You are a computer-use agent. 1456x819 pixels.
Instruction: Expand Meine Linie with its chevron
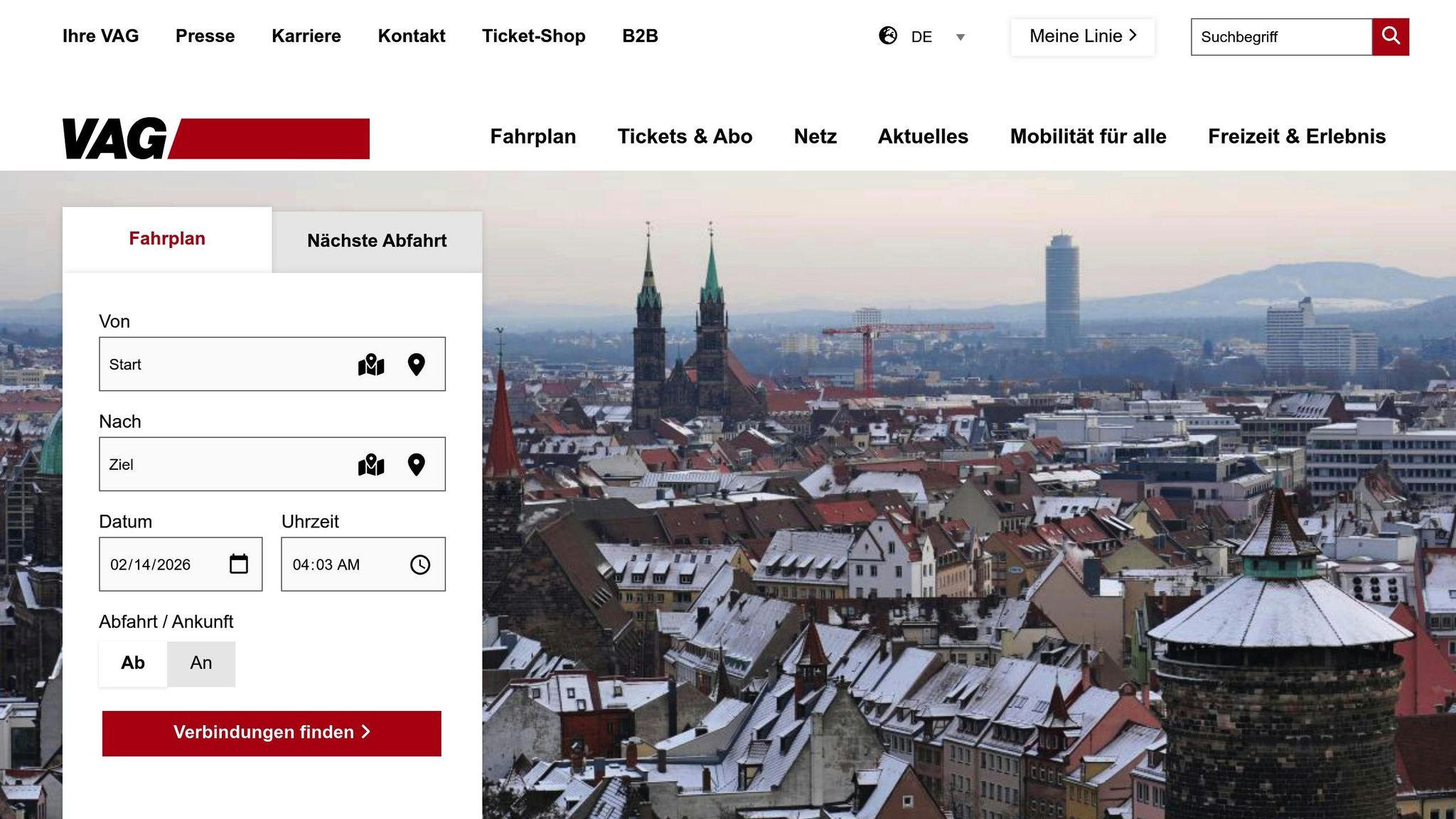pyautogui.click(x=1134, y=36)
